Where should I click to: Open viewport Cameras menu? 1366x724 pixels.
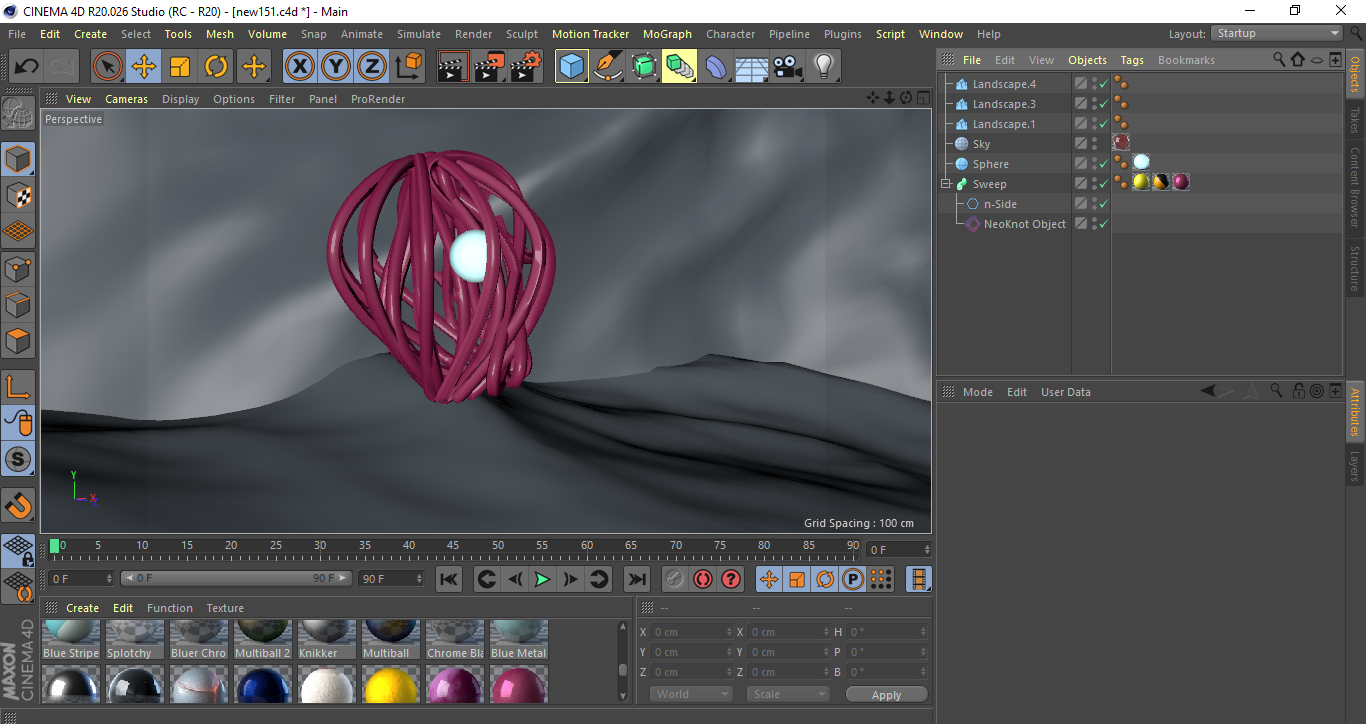pyautogui.click(x=126, y=99)
